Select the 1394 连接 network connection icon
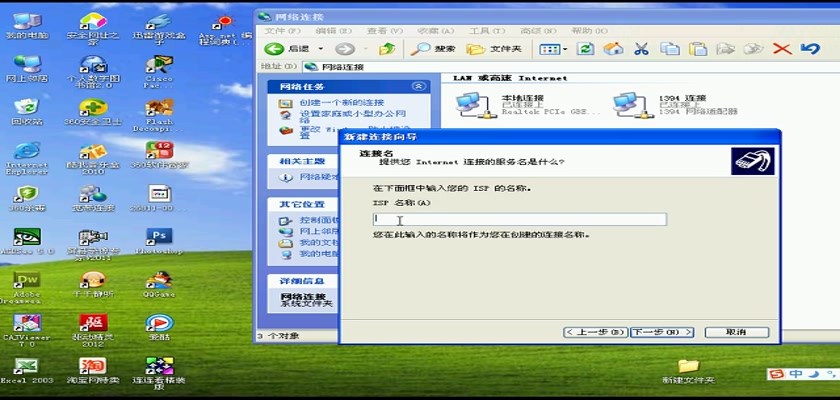840x400 pixels. click(x=628, y=103)
